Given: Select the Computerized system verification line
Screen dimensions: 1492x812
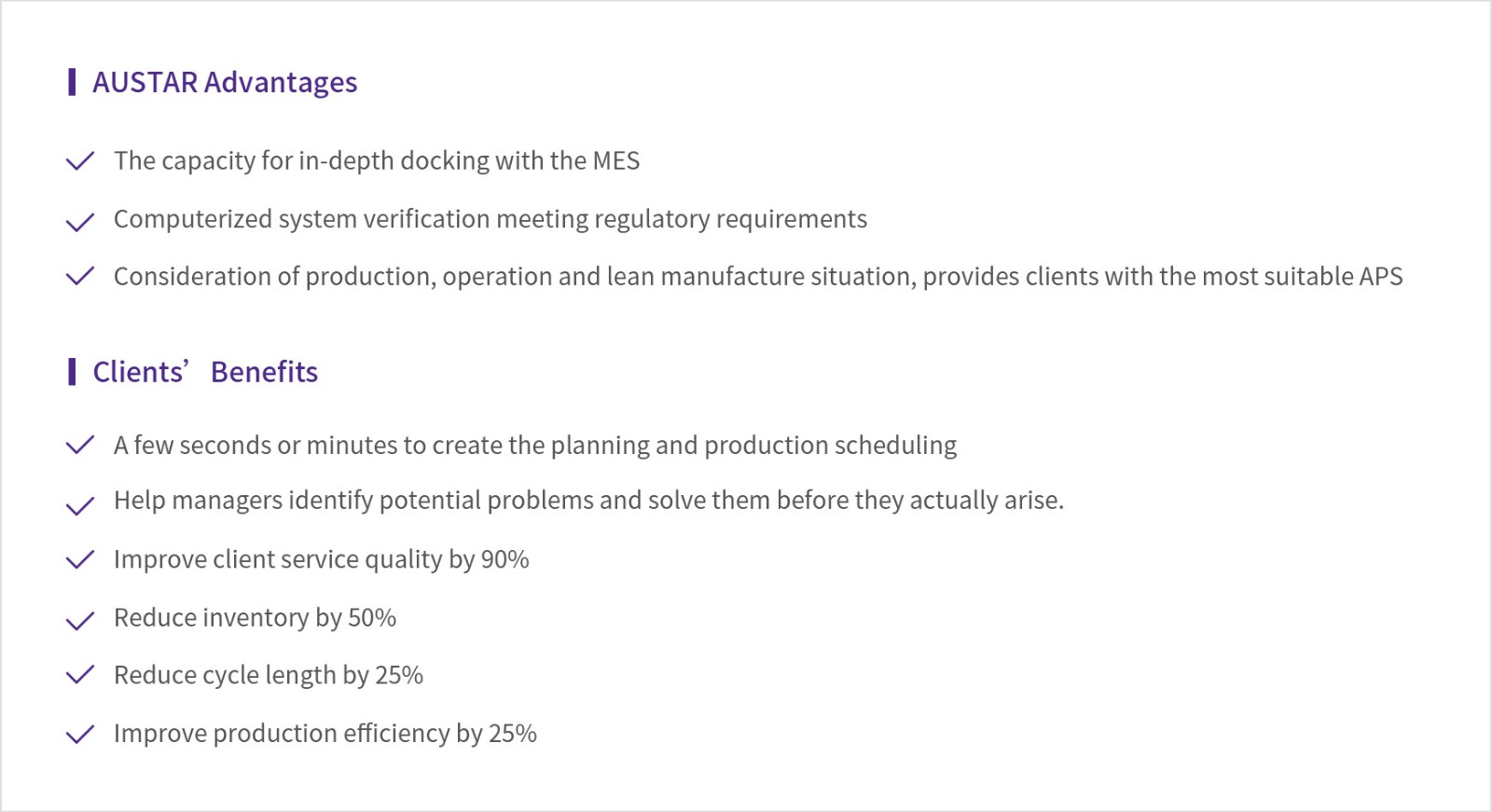Looking at the screenshot, I should (x=490, y=219).
